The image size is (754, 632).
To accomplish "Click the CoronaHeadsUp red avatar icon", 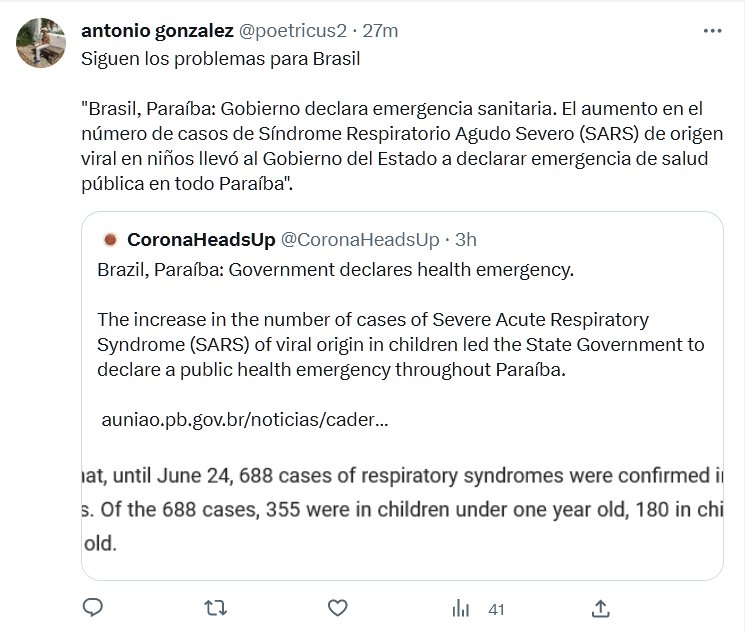I will pos(110,240).
